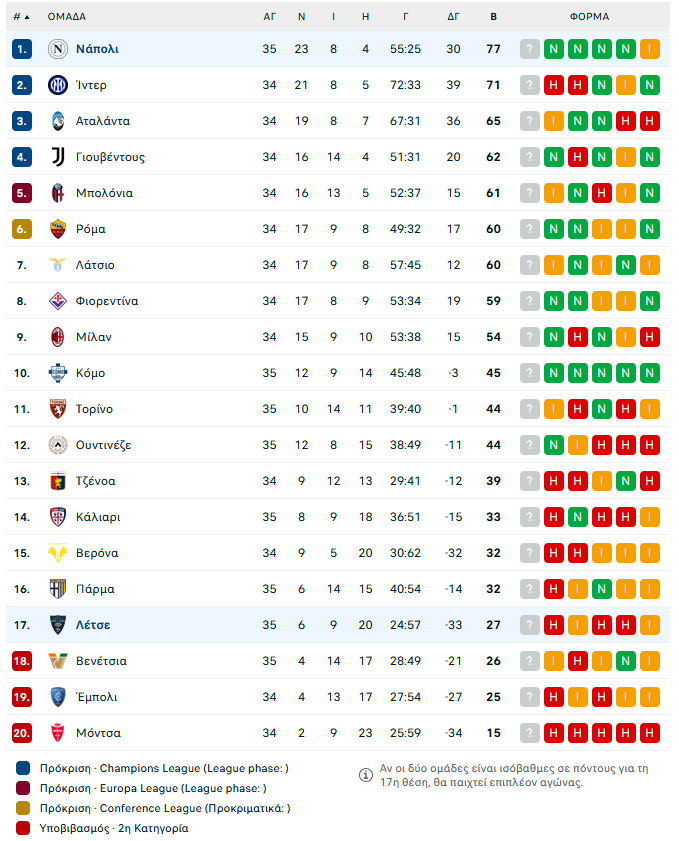Click the Parma club crest
The width and height of the screenshot is (679, 841).
tap(57, 589)
